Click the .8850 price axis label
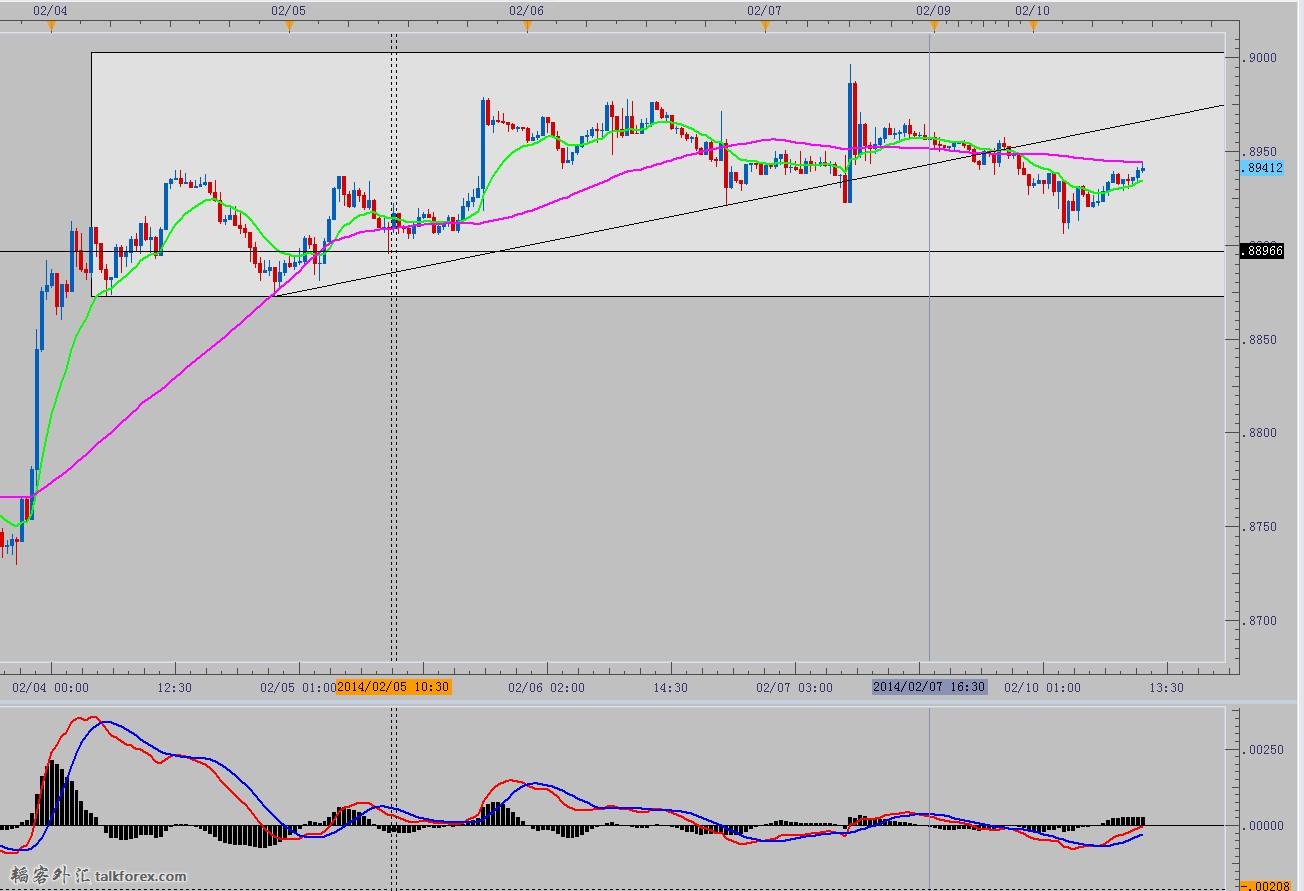The image size is (1304, 891). point(1262,339)
